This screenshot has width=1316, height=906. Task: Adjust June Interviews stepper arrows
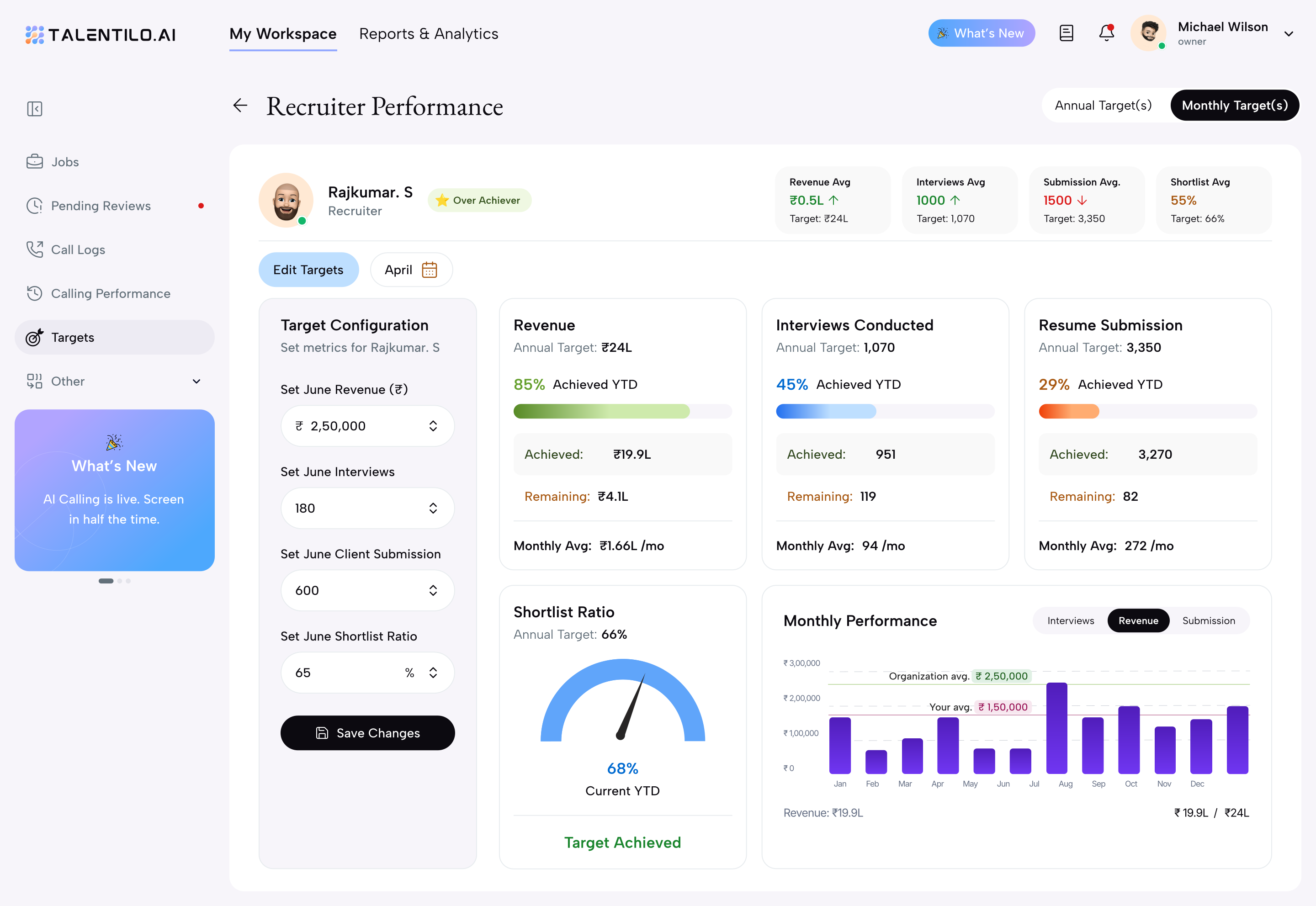[433, 508]
